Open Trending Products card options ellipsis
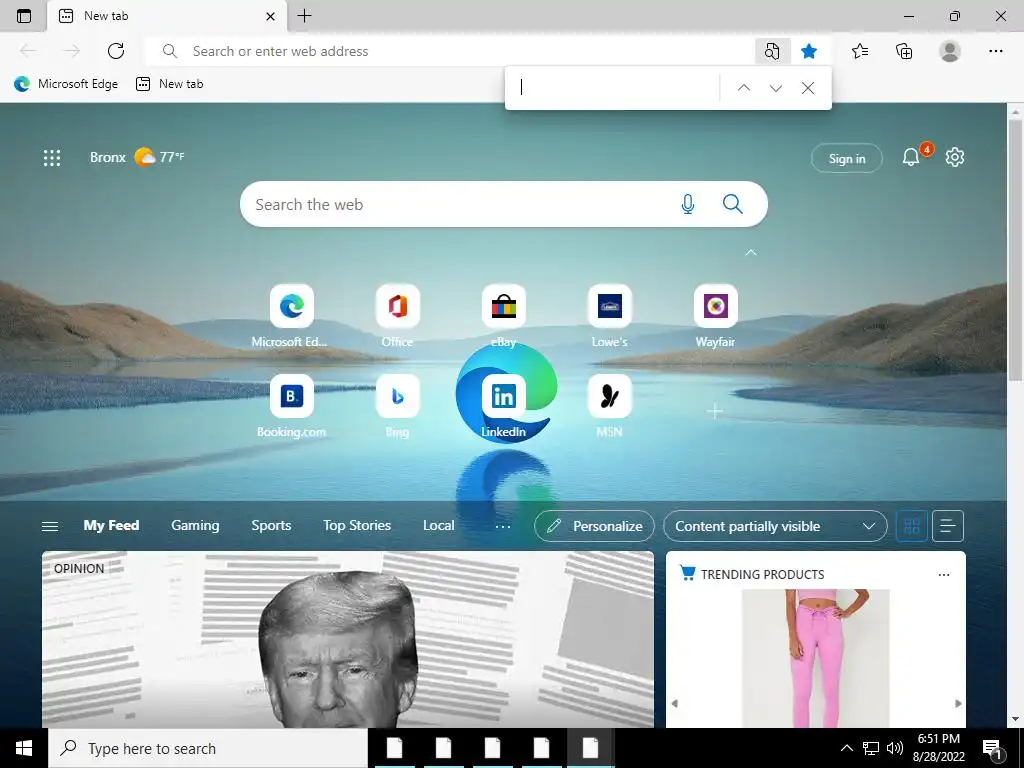The width and height of the screenshot is (1024, 768). pos(944,575)
